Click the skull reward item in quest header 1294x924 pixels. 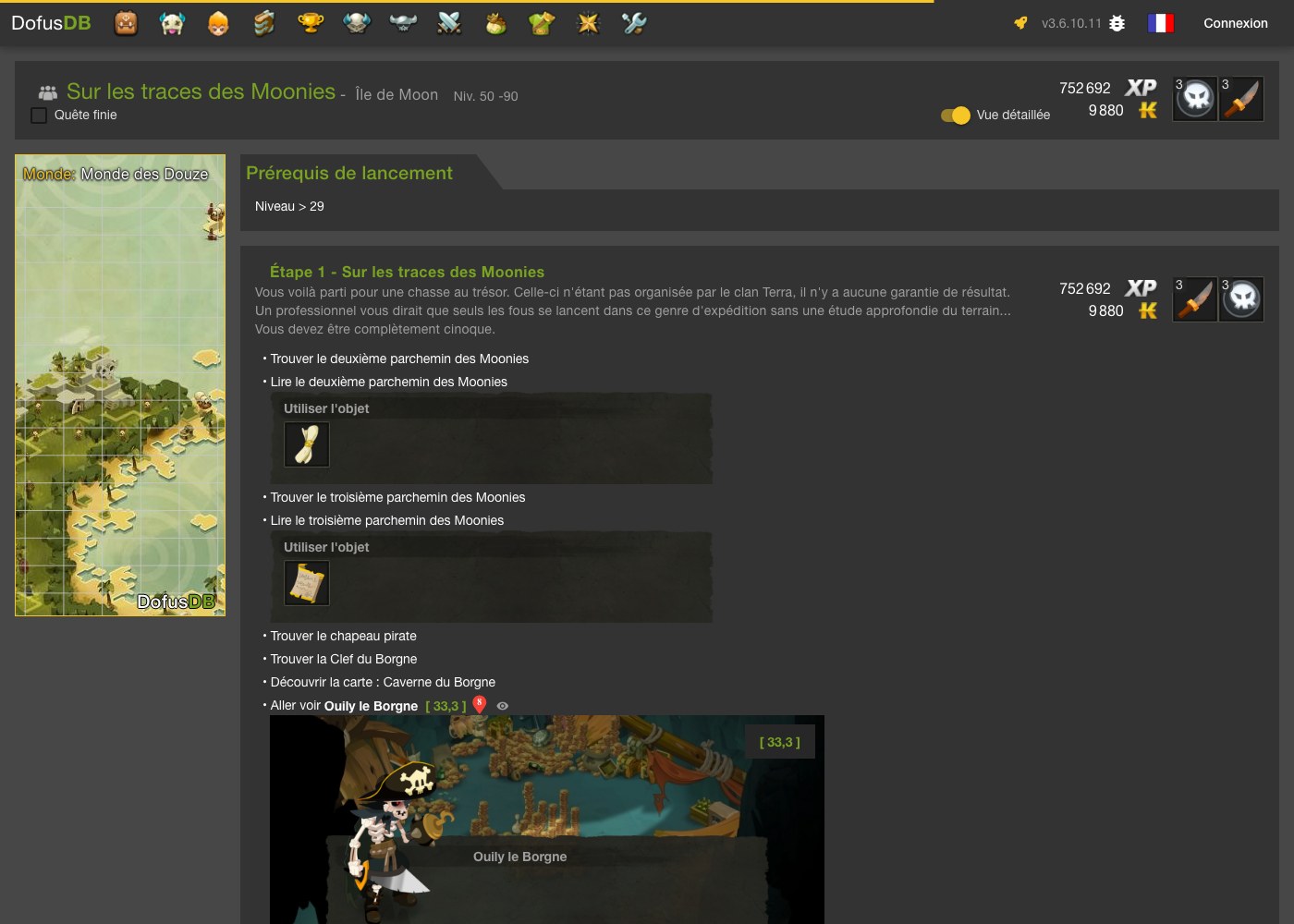[1195, 99]
